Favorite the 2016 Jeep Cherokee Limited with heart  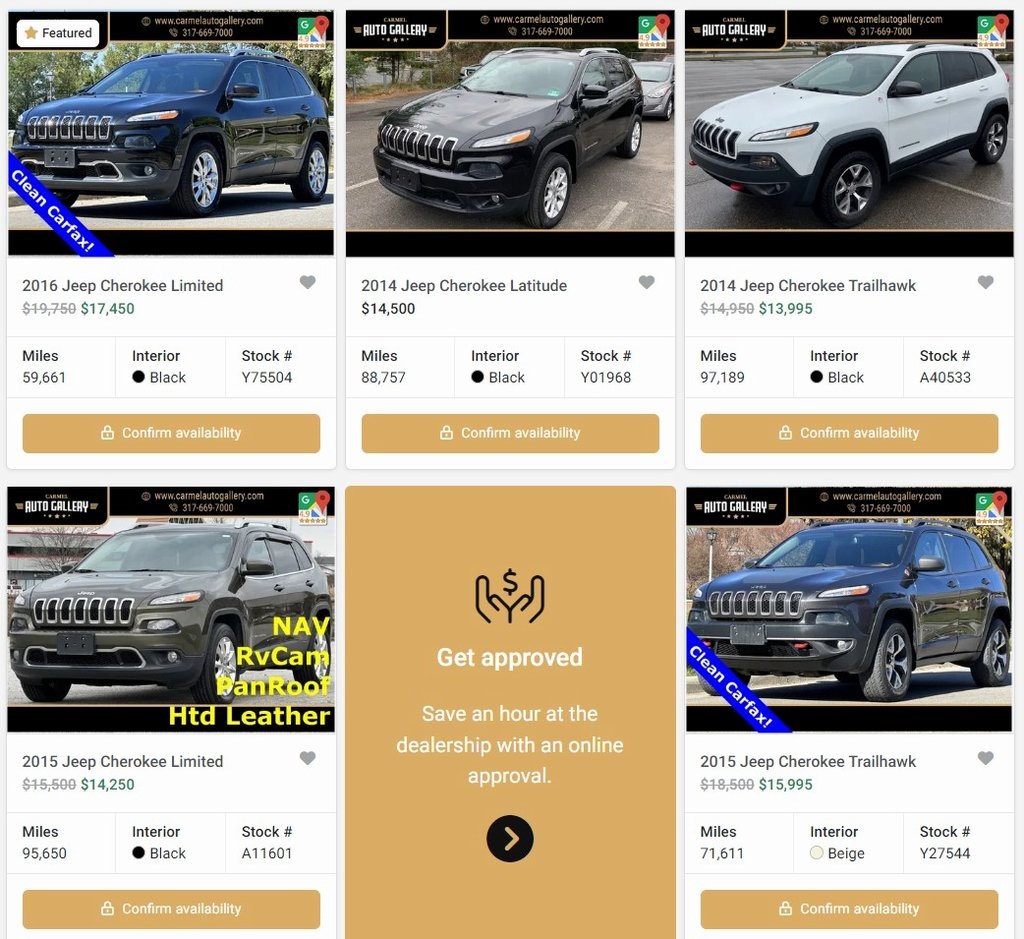click(308, 282)
